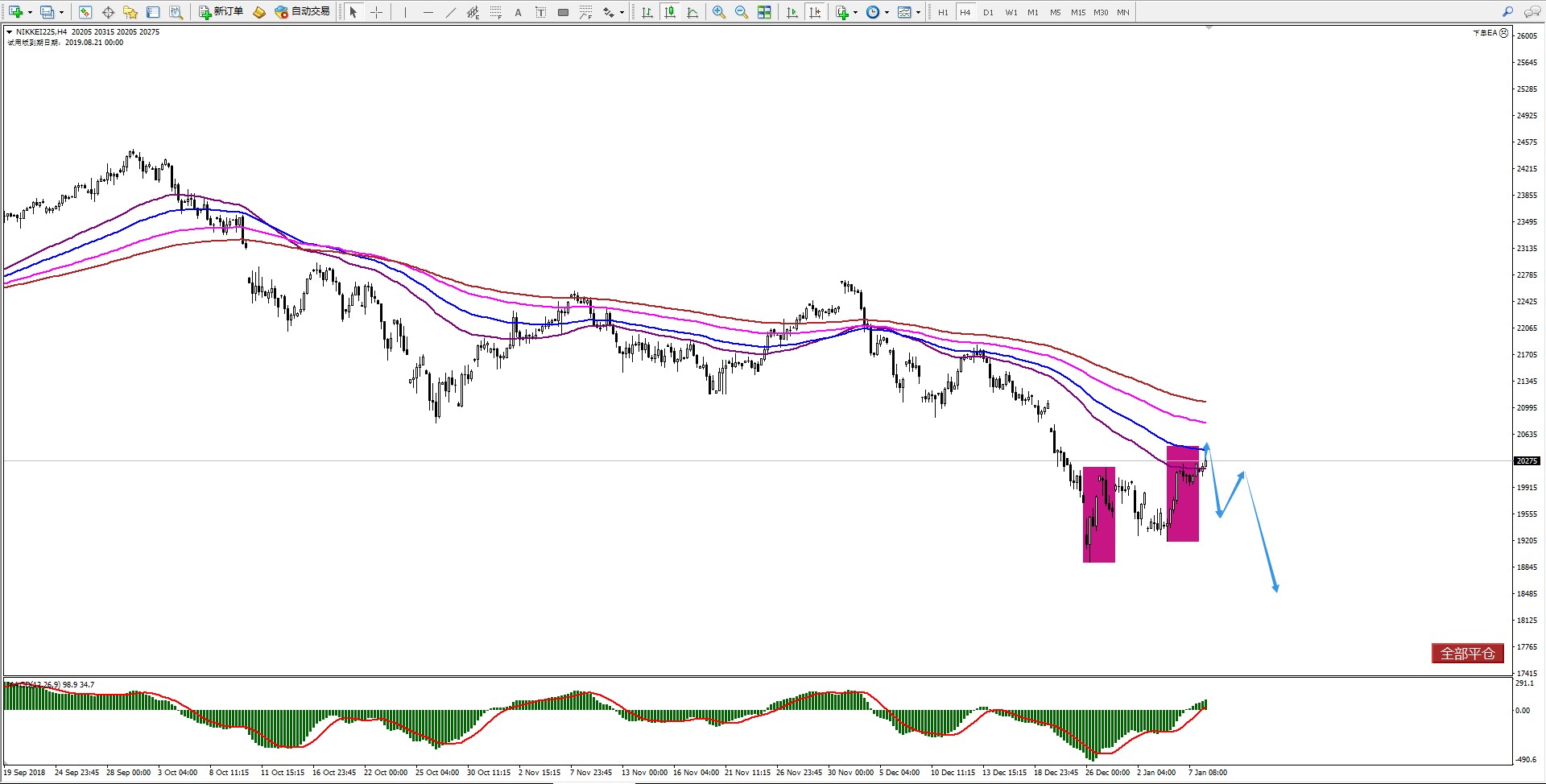Select the horizontal line drawing tool
The height and width of the screenshot is (784, 1546).
[x=428, y=12]
